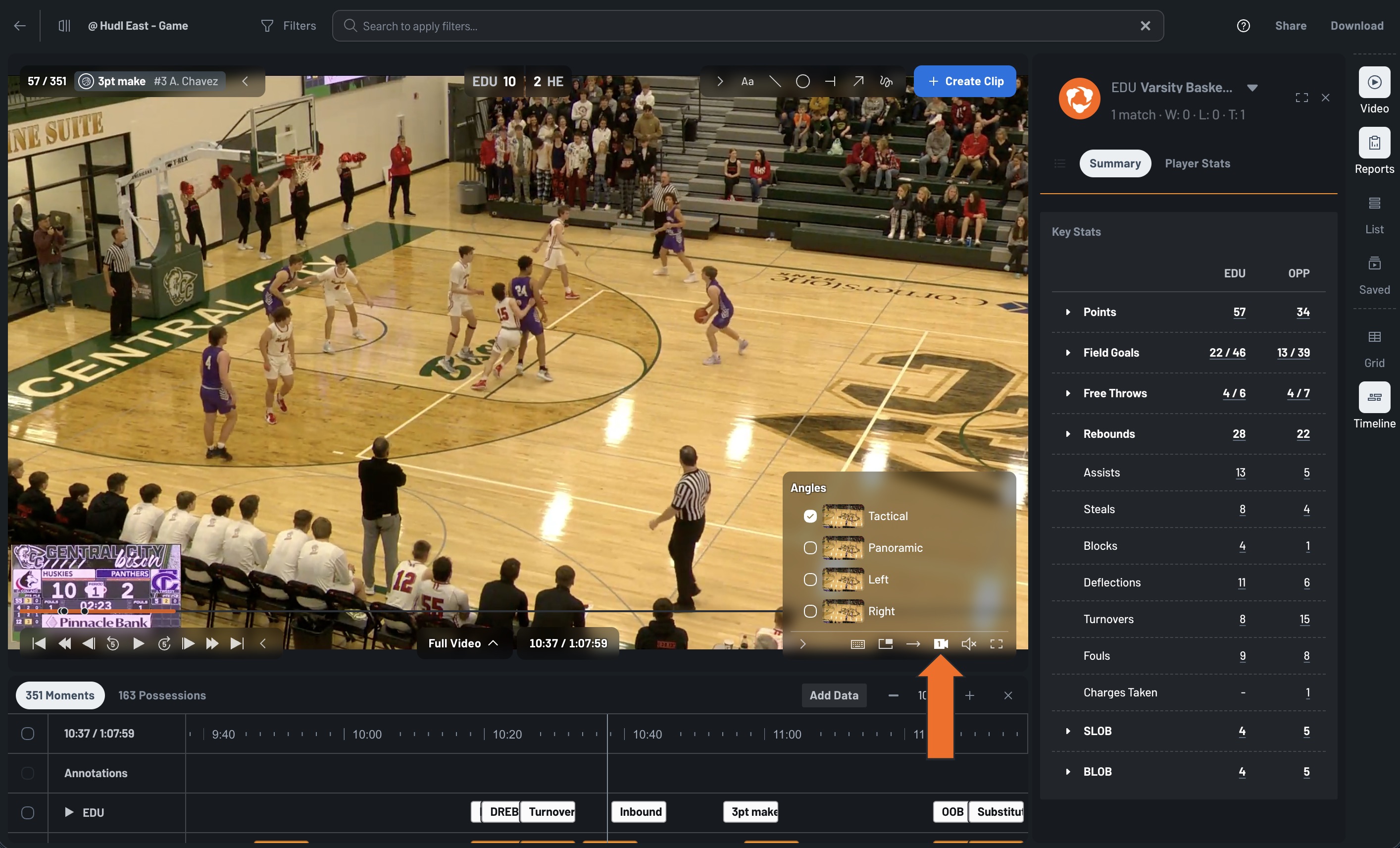This screenshot has width=1400, height=848.
Task: Open the help question mark icon
Action: click(x=1243, y=26)
